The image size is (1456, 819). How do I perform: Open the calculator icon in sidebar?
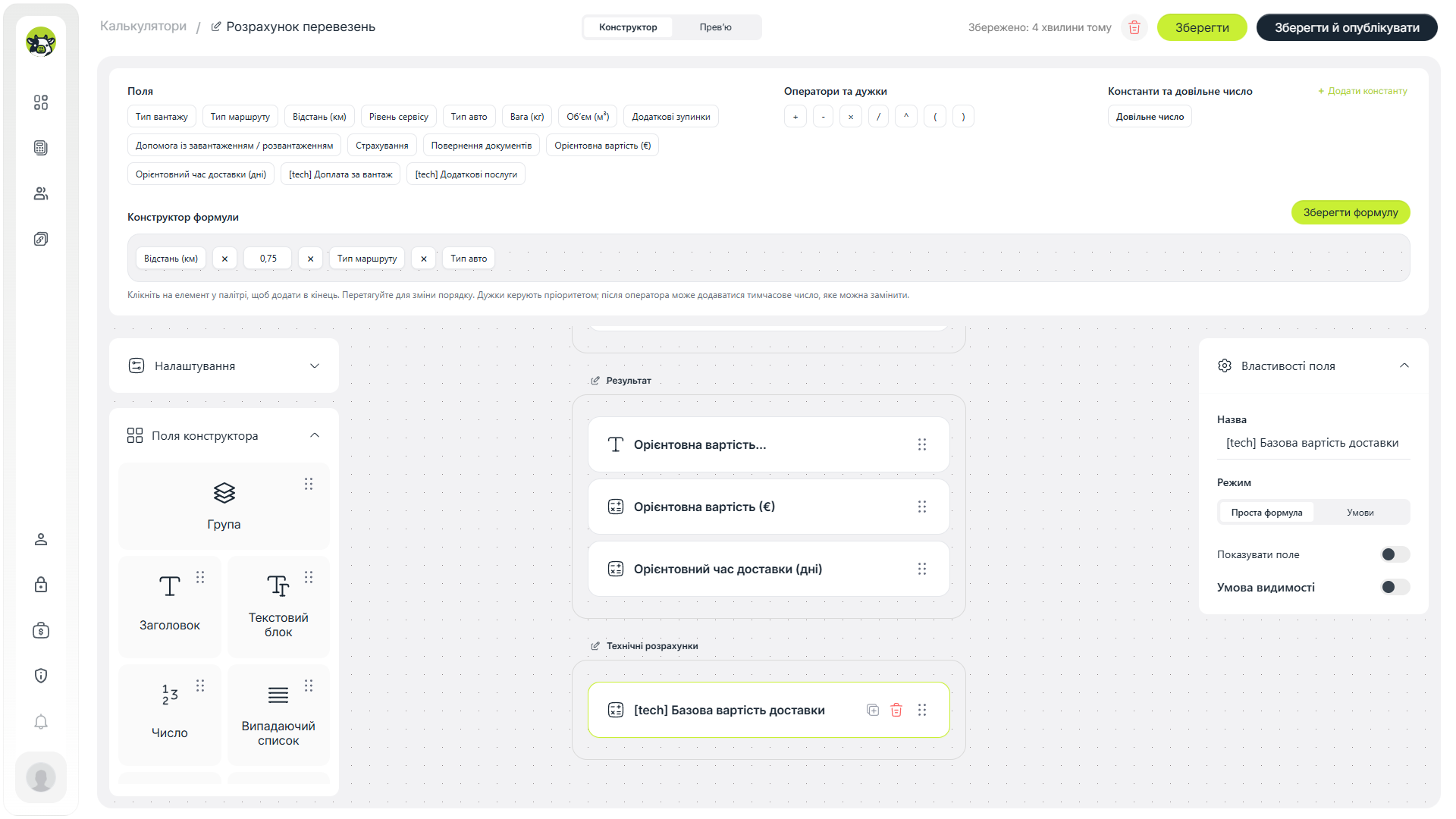pyautogui.click(x=41, y=148)
